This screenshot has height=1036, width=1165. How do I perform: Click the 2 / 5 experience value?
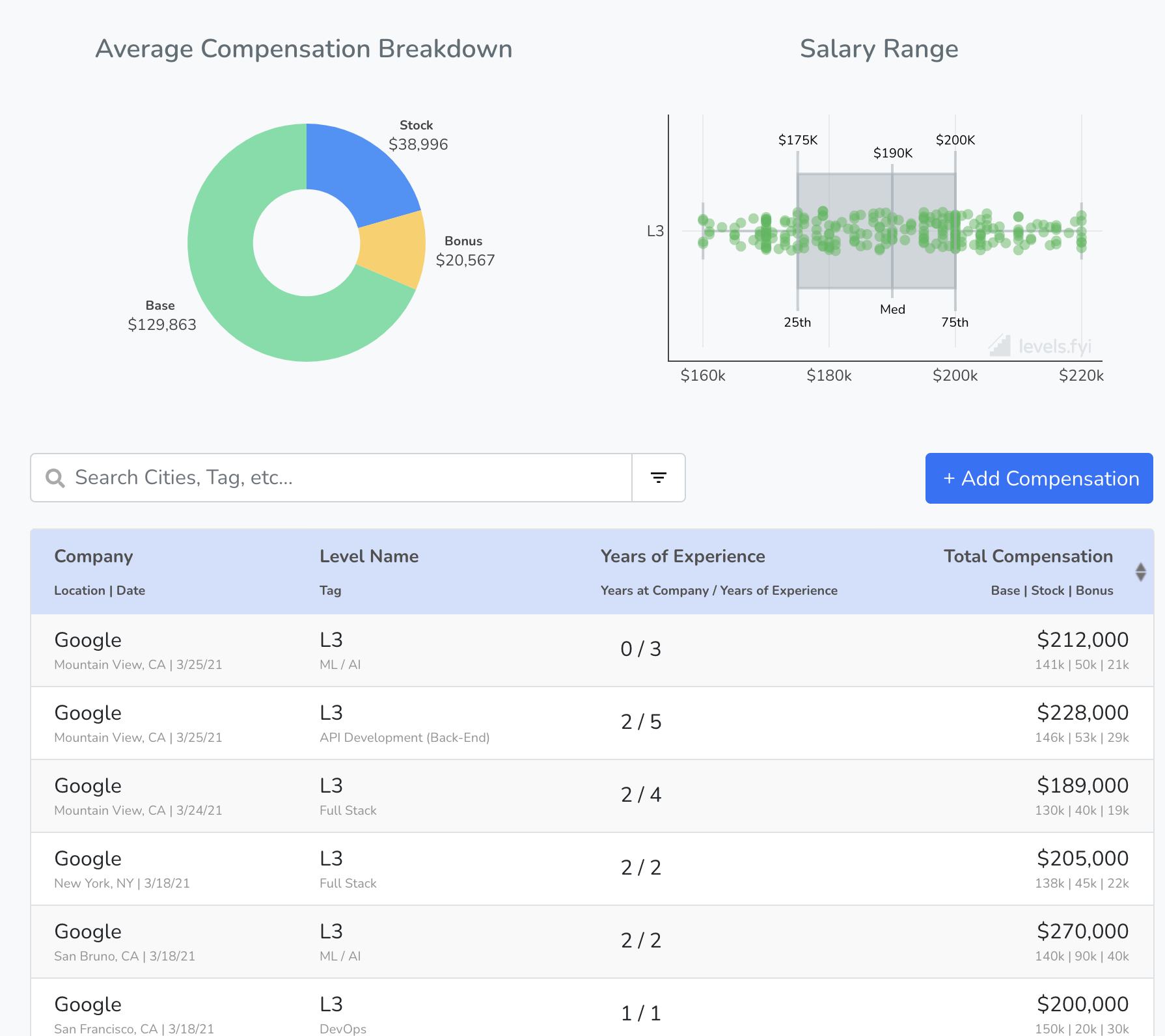pos(641,722)
